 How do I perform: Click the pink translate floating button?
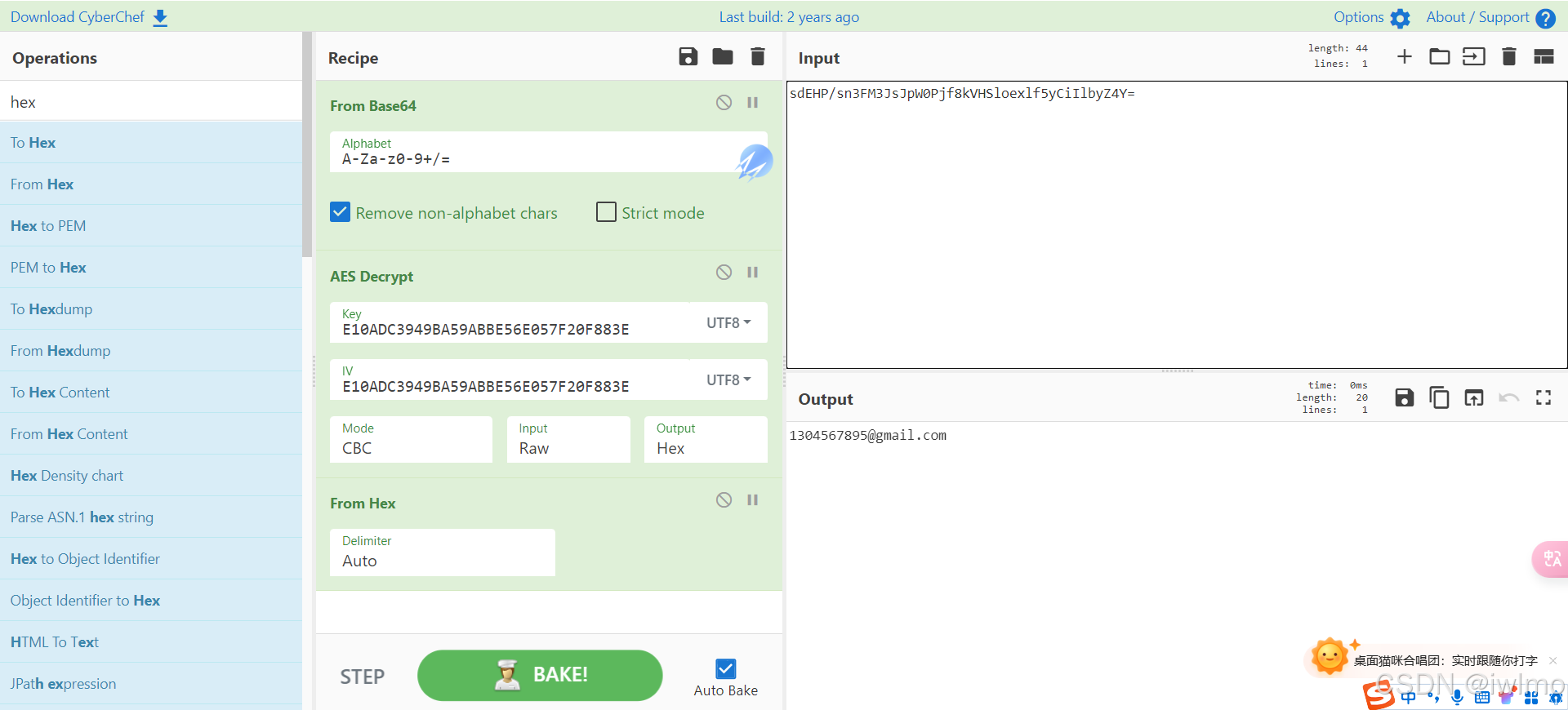click(1551, 559)
